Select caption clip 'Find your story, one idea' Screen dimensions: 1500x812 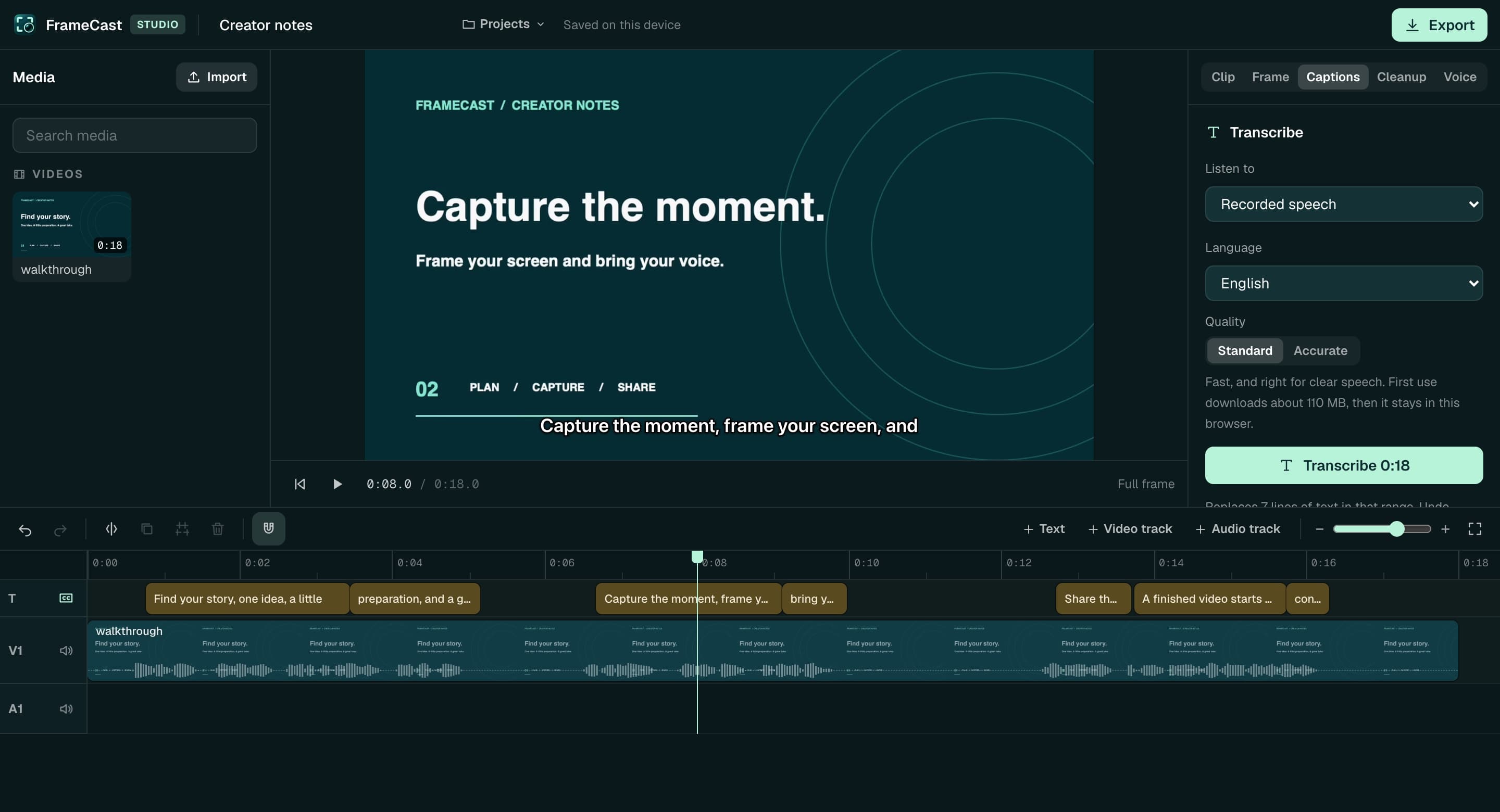click(x=247, y=599)
